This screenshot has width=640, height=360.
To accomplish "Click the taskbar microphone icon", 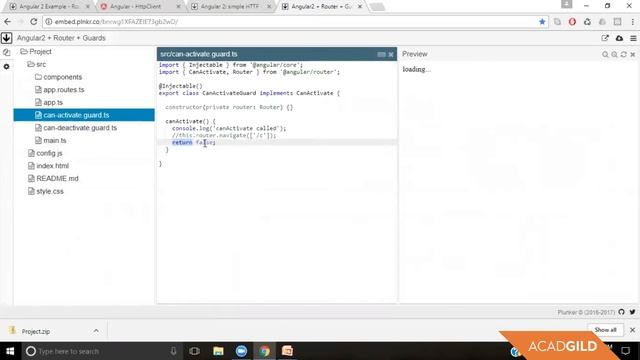I will pos(173,351).
